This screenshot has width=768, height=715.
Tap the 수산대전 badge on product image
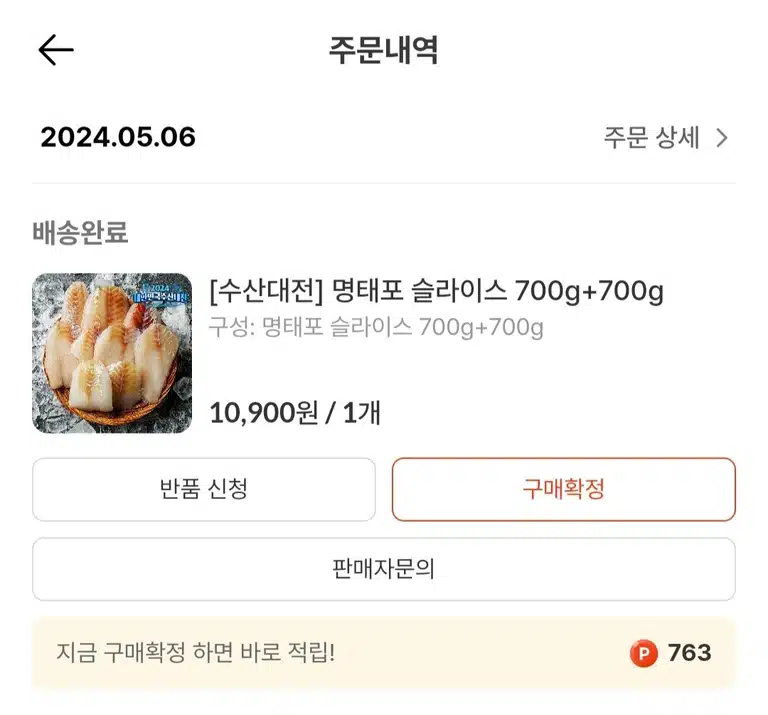click(161, 293)
